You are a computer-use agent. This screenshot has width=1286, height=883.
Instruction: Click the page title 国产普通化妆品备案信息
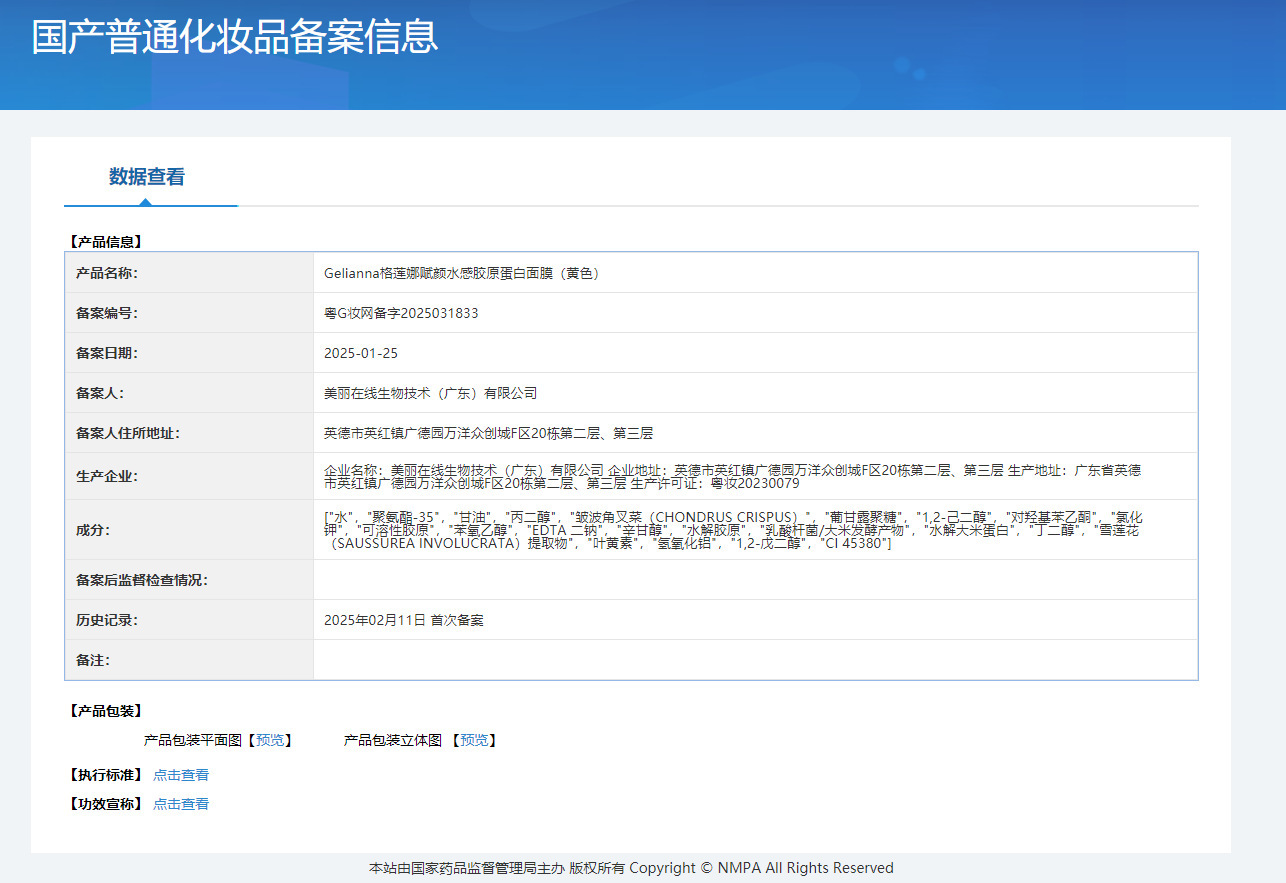(235, 37)
